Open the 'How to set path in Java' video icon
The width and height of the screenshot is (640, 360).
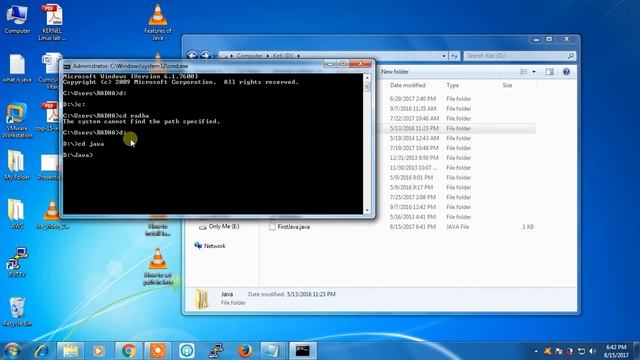click(158, 267)
